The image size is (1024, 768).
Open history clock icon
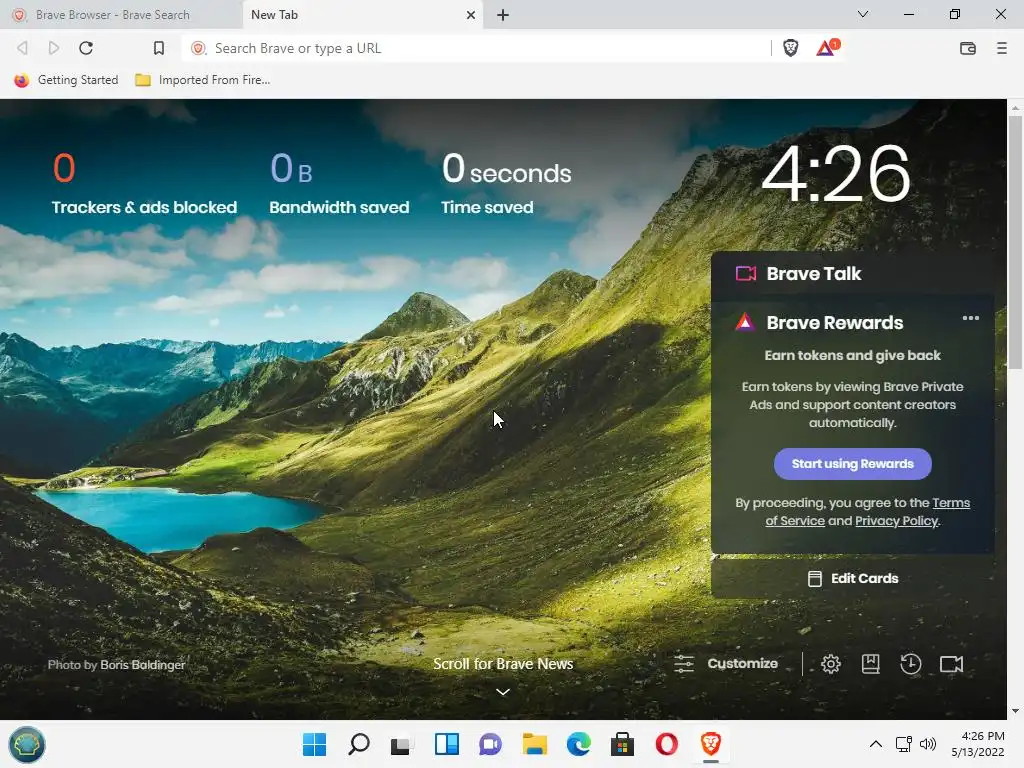click(910, 664)
